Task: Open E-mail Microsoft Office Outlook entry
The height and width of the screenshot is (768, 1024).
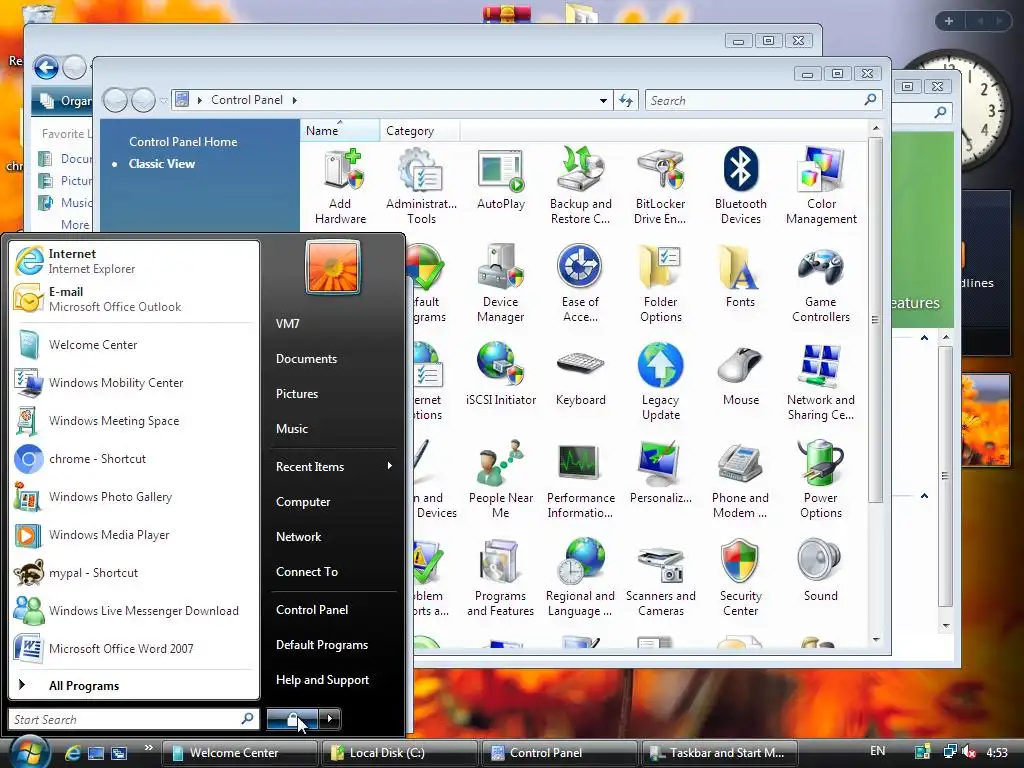Action: [x=134, y=299]
